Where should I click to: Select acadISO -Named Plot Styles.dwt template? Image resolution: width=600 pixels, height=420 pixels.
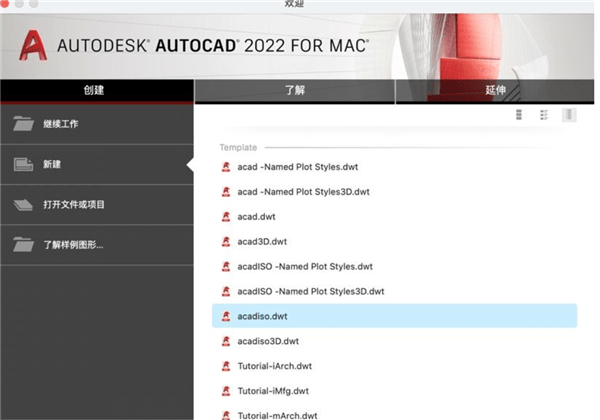(x=395, y=266)
